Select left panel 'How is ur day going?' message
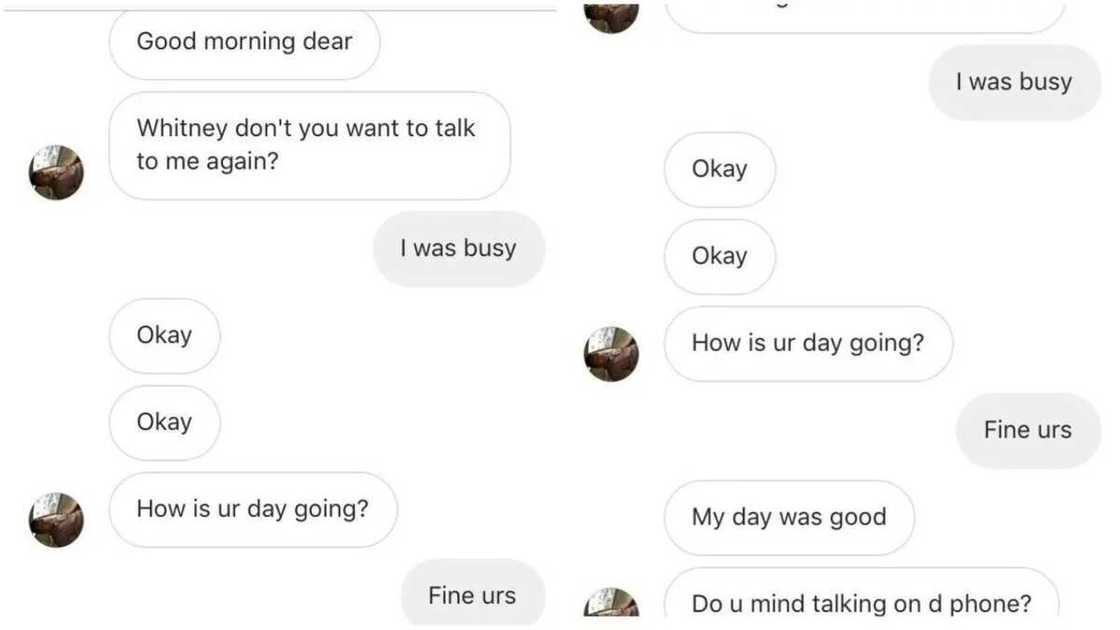This screenshot has width=1120, height=630. coord(253,509)
